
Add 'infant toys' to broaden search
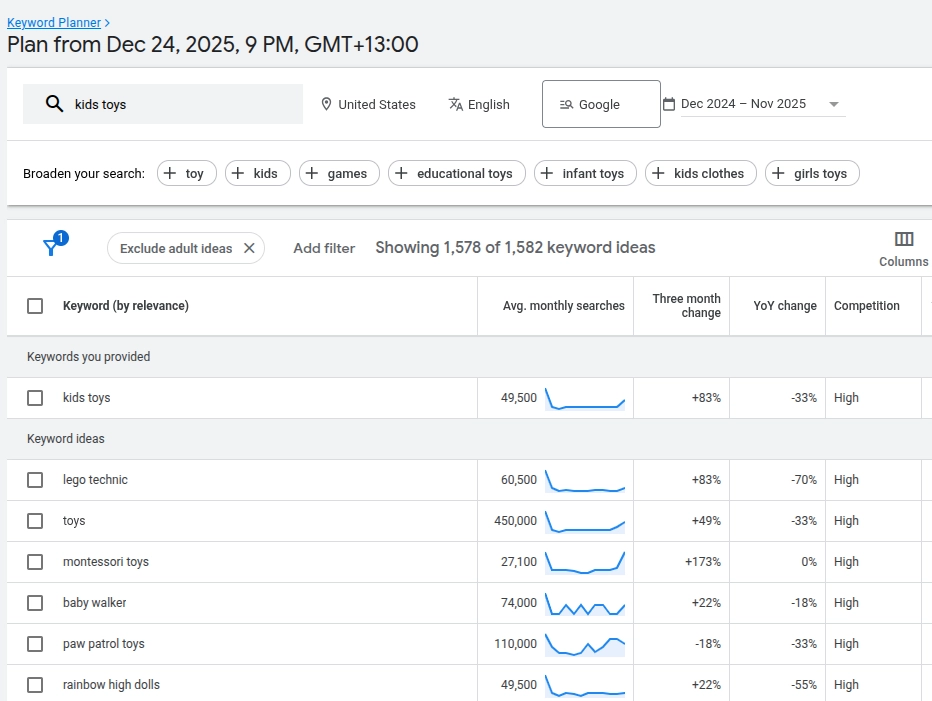coord(585,174)
